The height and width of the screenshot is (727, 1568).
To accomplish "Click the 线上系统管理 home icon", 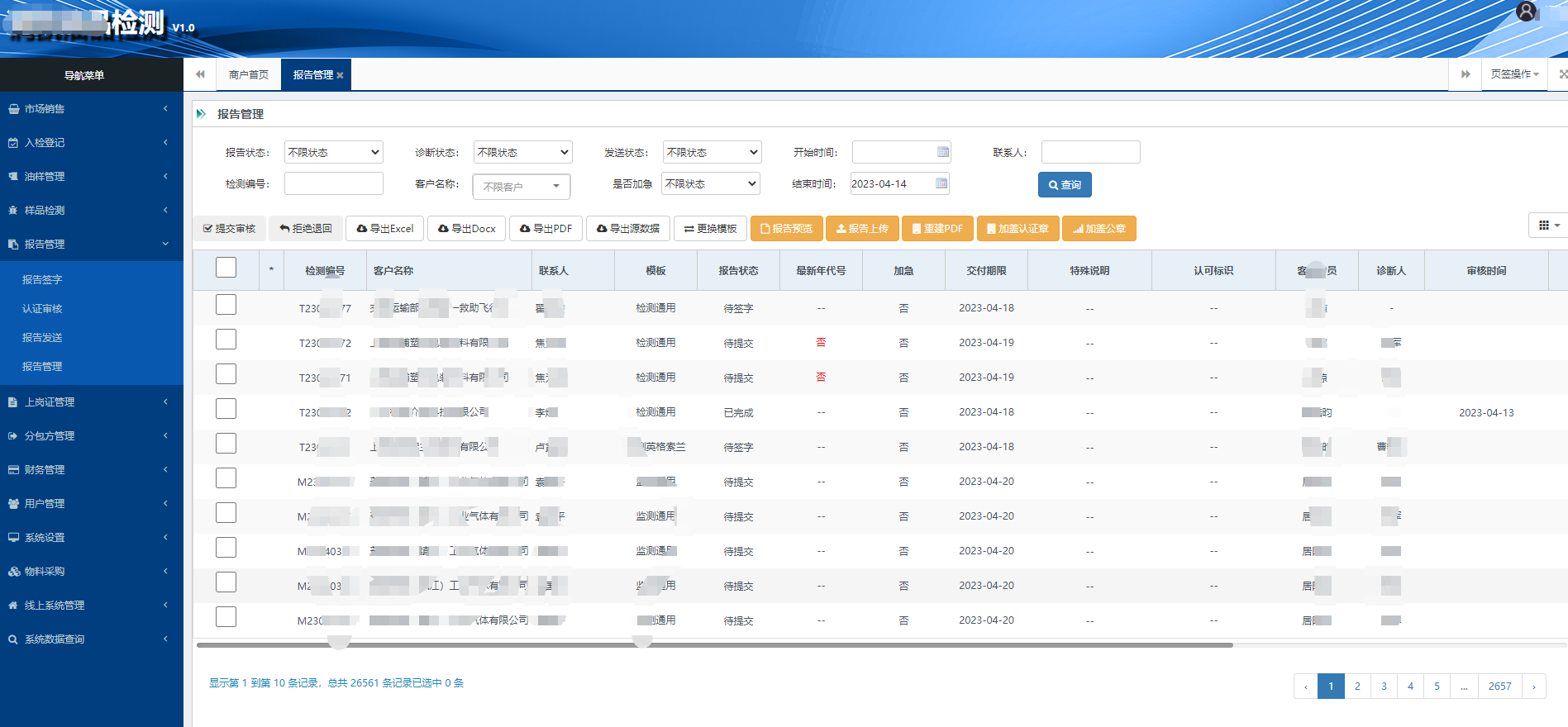I will [13, 606].
